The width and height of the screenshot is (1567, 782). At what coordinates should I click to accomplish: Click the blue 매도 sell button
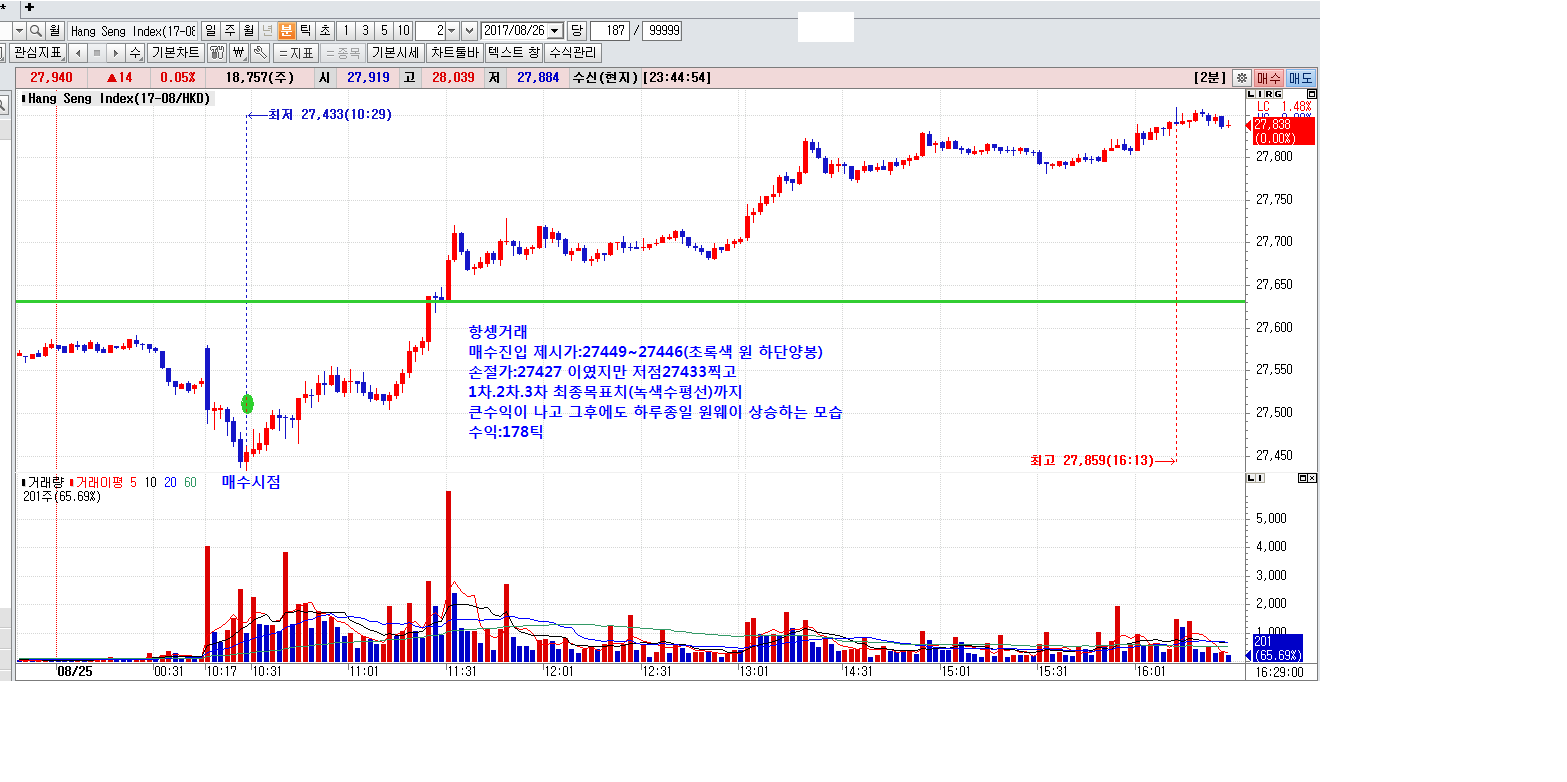(x=1301, y=78)
